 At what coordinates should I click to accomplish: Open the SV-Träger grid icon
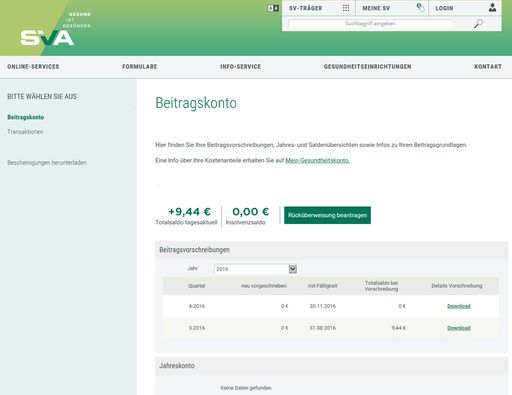[346, 8]
